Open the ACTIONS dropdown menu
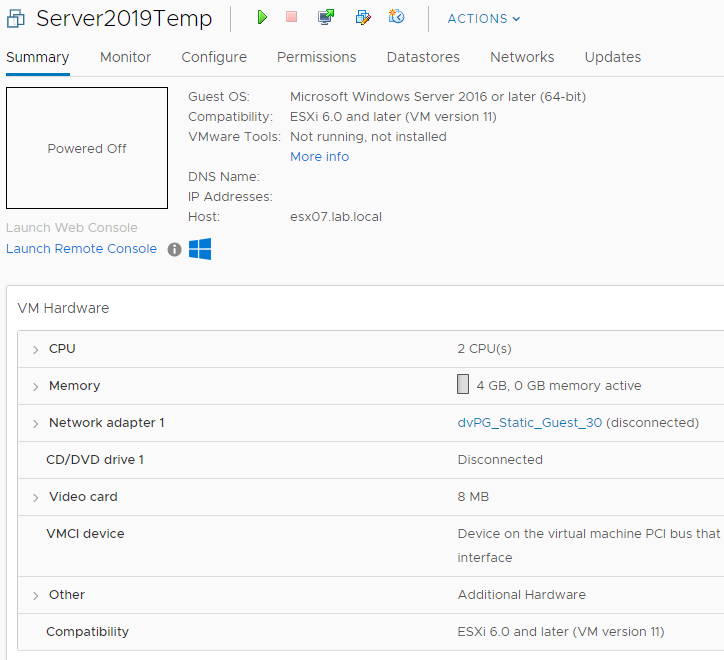The height and width of the screenshot is (660, 724). (484, 19)
